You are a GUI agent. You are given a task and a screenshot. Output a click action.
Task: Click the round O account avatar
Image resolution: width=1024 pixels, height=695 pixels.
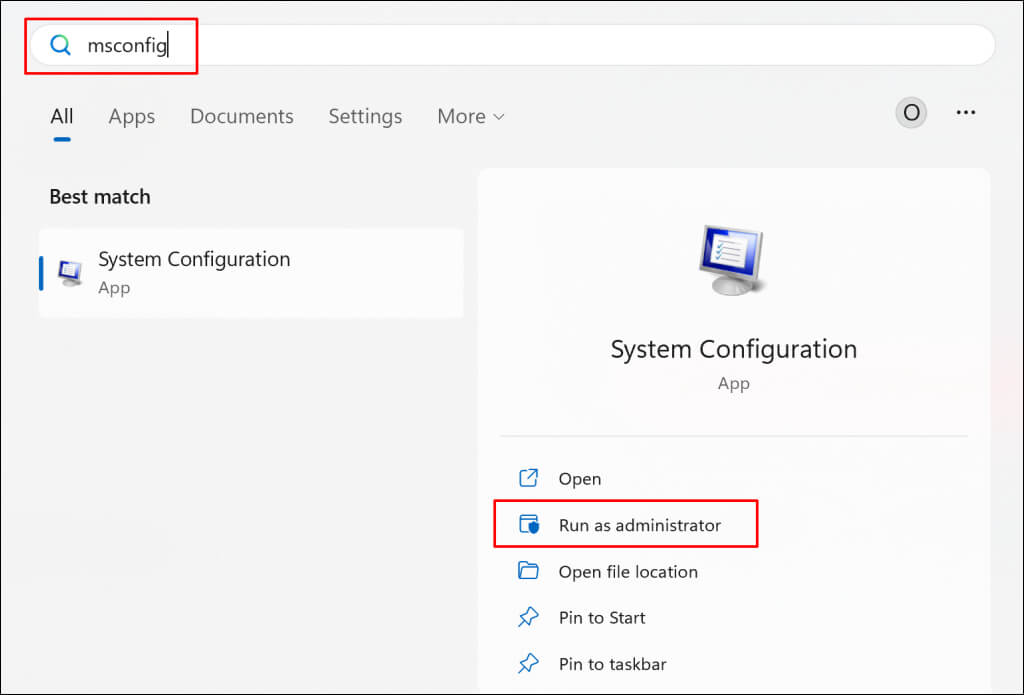coord(910,113)
